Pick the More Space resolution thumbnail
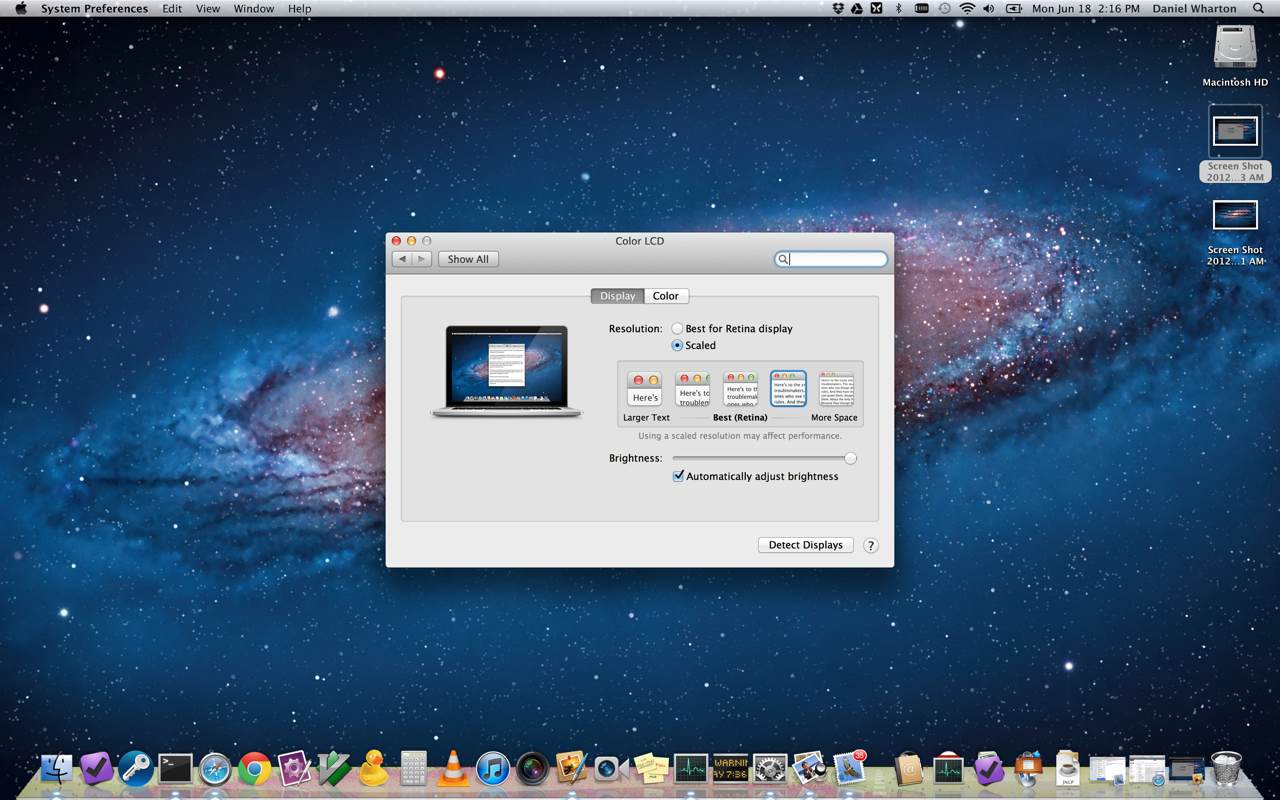This screenshot has width=1280, height=800. tap(835, 390)
